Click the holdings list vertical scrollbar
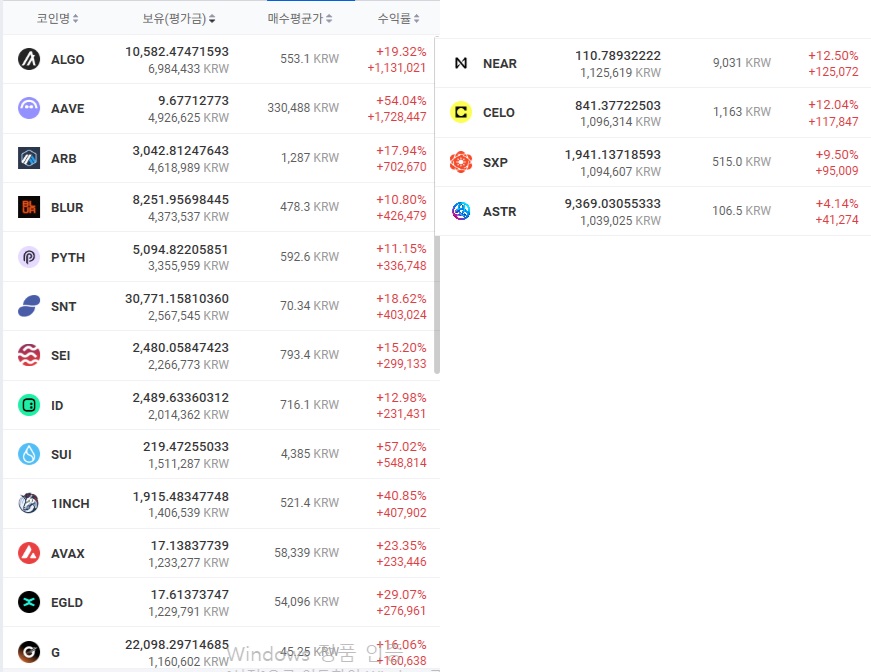 click(x=437, y=304)
